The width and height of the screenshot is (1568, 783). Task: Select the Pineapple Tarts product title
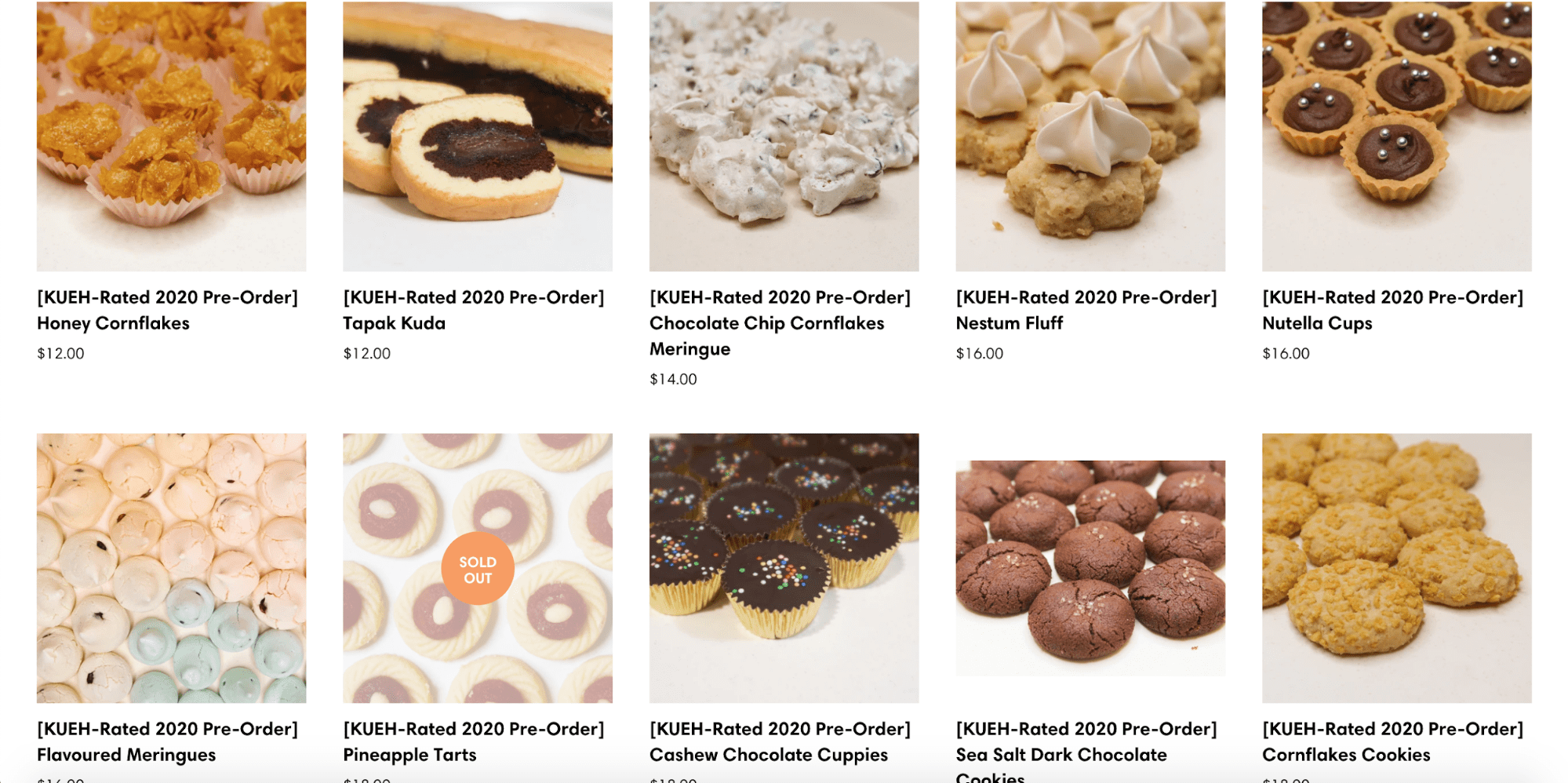click(474, 741)
